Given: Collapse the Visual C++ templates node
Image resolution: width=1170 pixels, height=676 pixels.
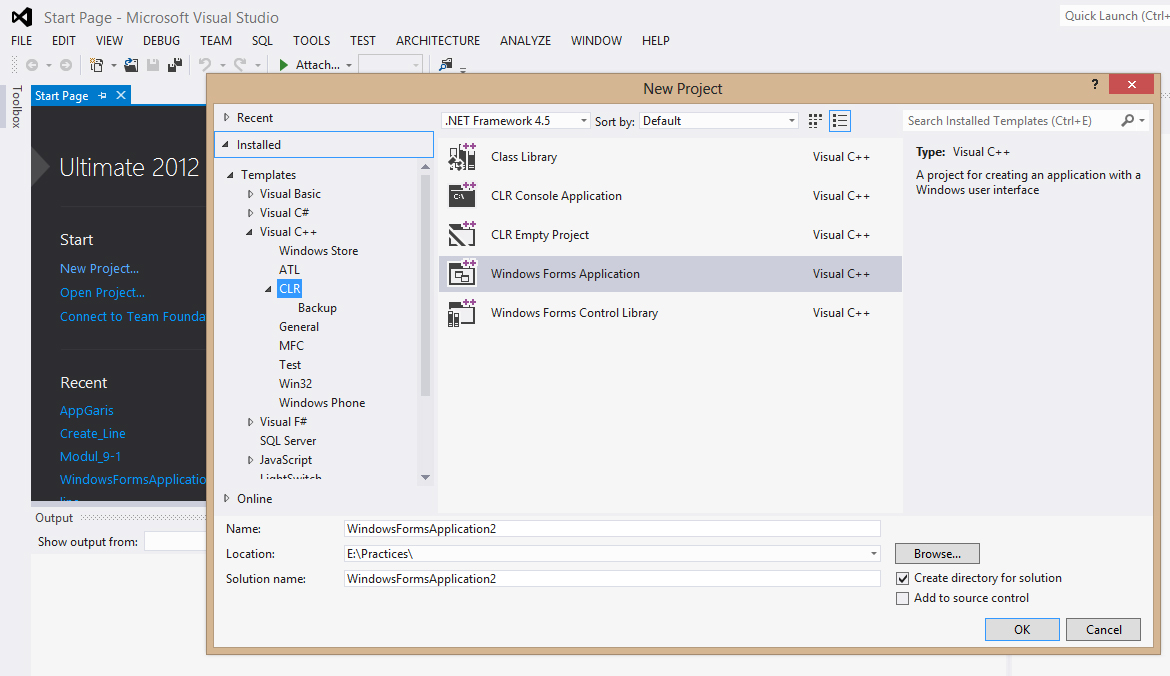Looking at the screenshot, I should coord(249,232).
